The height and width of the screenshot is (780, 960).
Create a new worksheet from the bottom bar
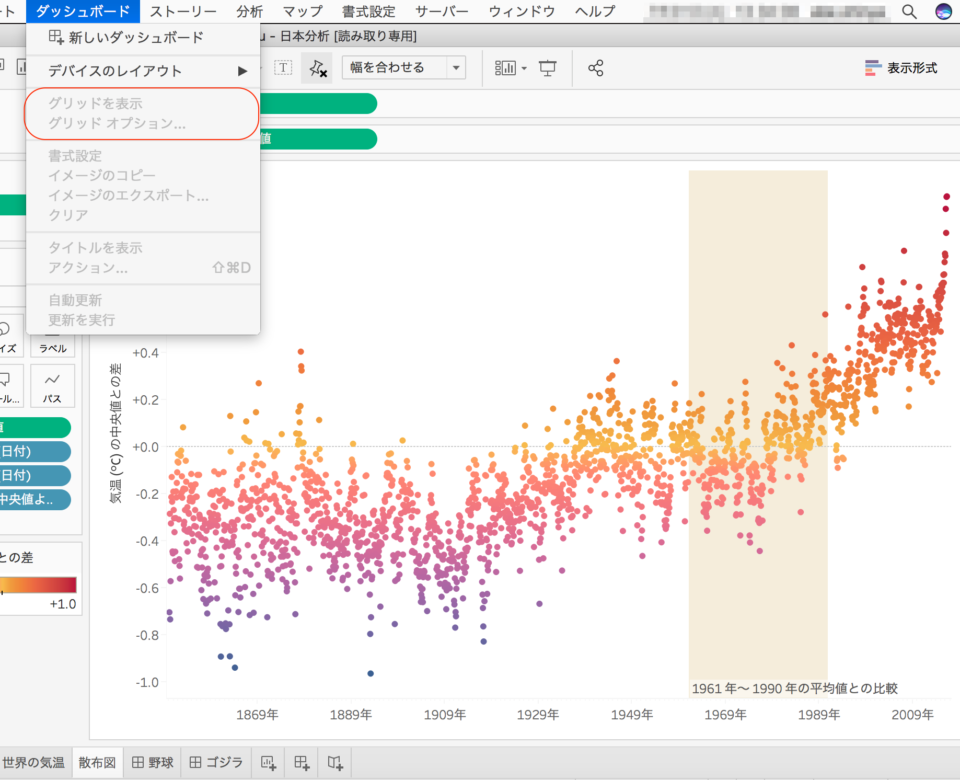[268, 761]
